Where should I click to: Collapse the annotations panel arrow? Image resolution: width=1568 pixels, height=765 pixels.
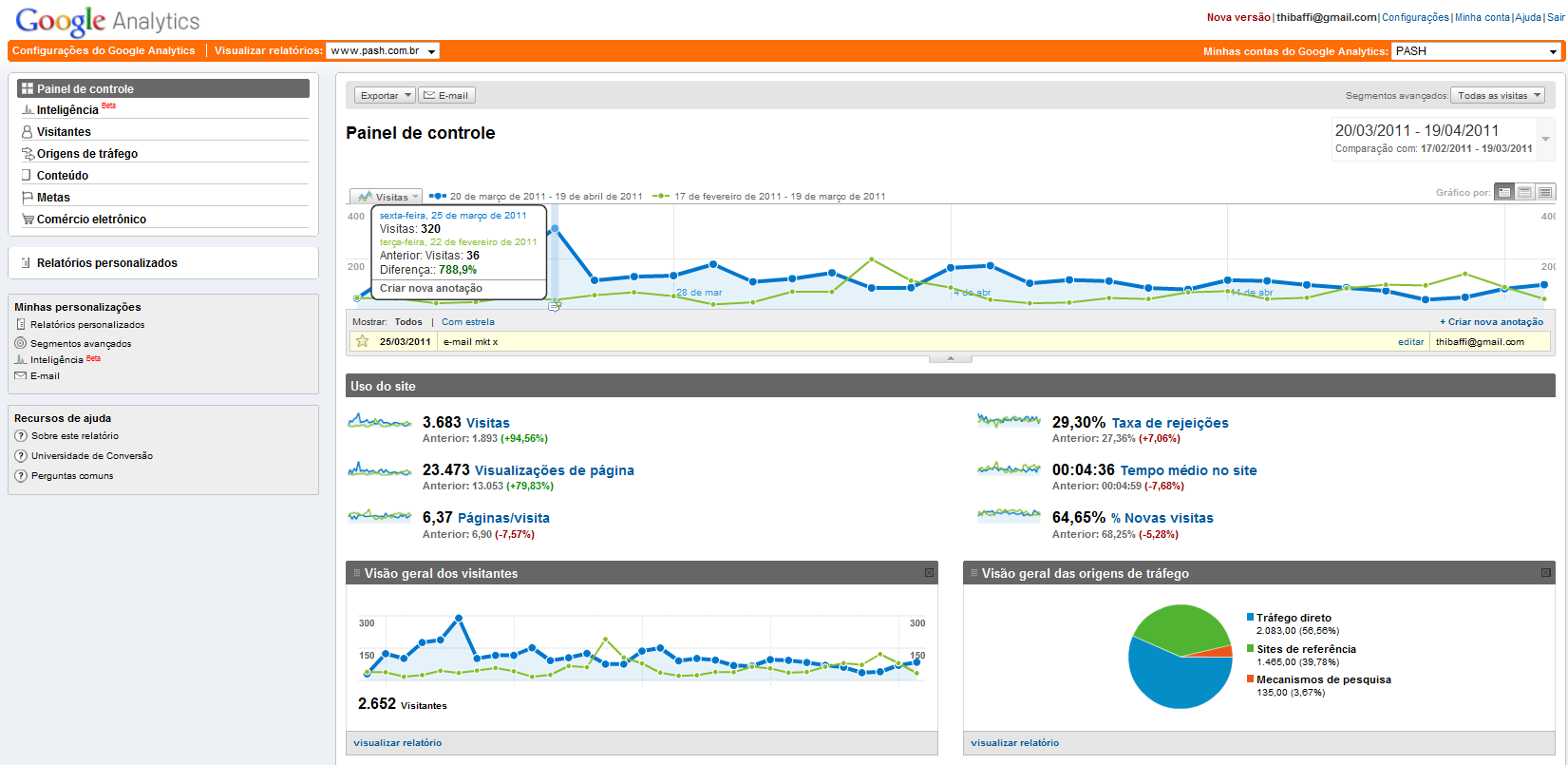(x=951, y=358)
